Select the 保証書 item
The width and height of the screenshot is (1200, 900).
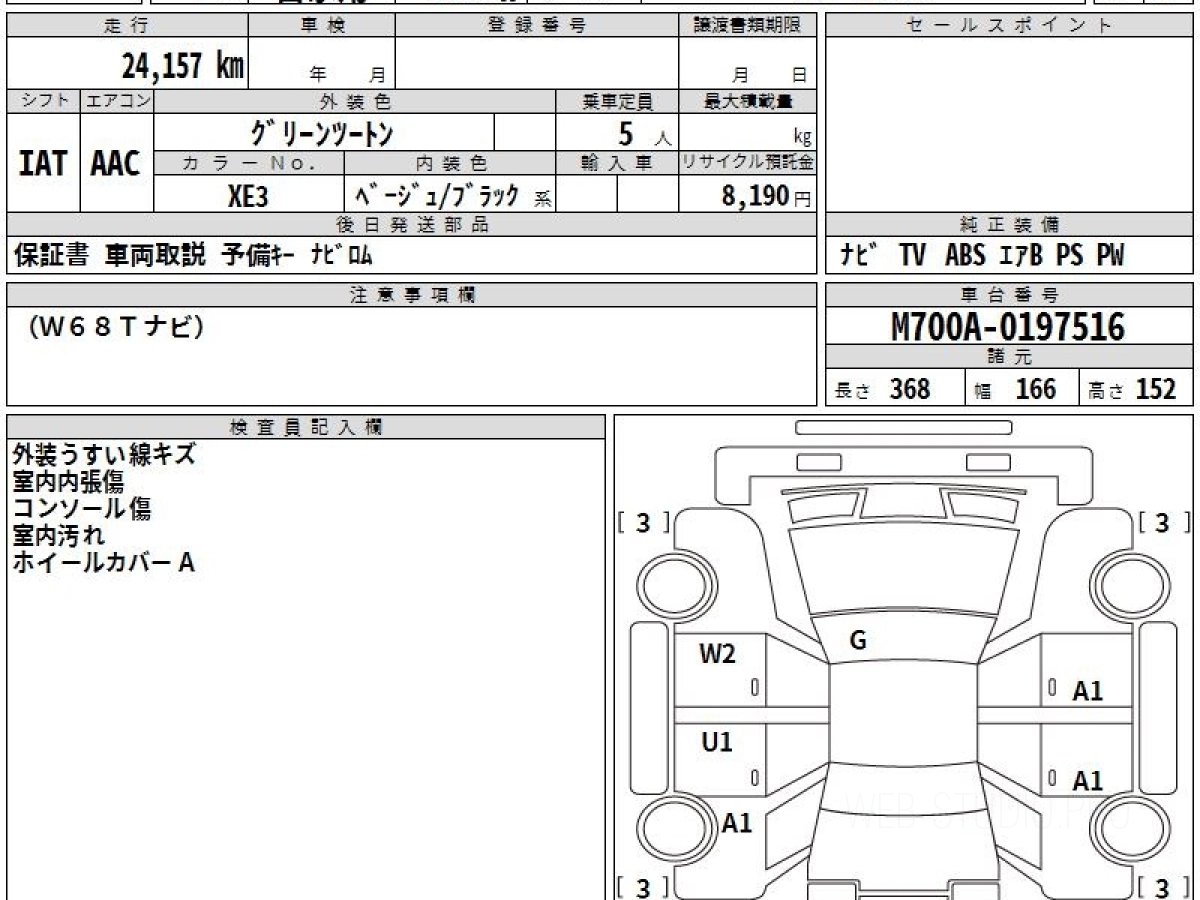(x=51, y=255)
